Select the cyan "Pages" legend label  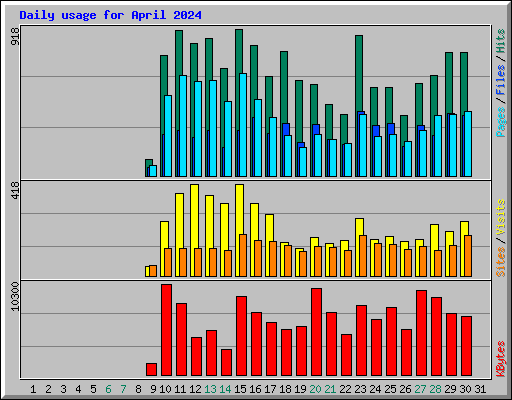500,122
